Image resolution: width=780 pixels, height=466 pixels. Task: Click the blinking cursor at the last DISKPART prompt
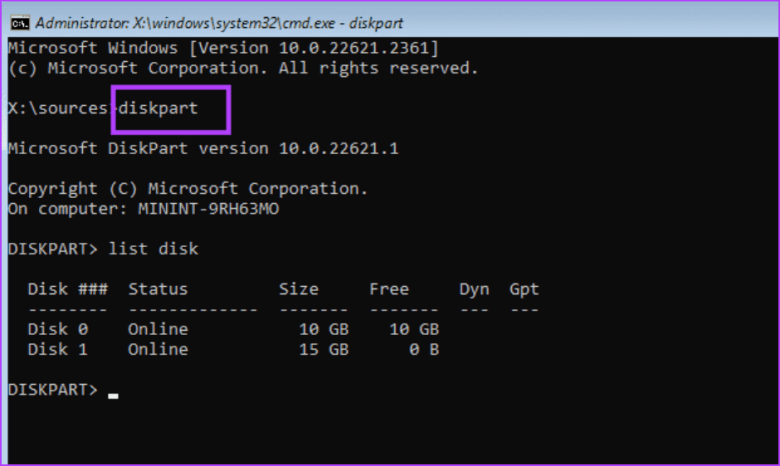(113, 396)
